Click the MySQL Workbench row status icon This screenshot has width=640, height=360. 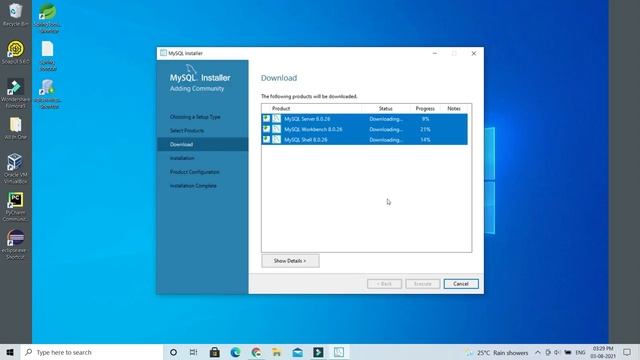click(x=267, y=129)
